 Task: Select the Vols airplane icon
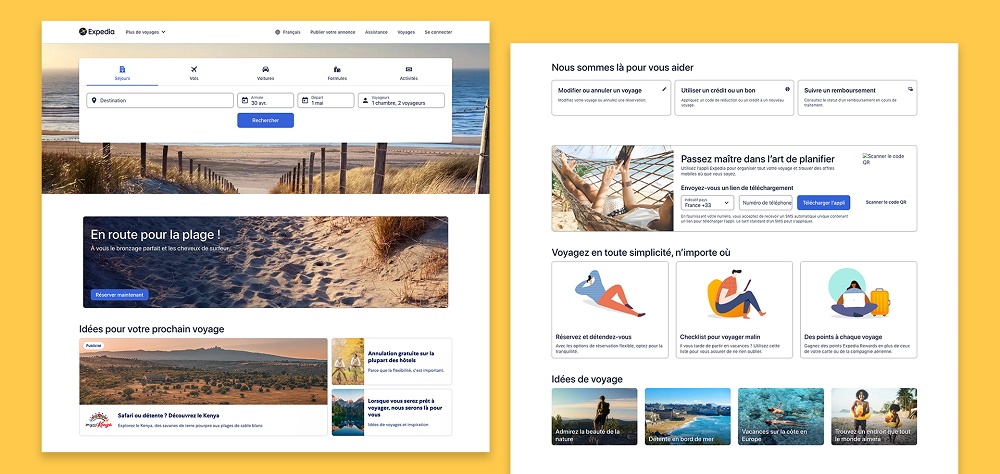click(x=194, y=69)
